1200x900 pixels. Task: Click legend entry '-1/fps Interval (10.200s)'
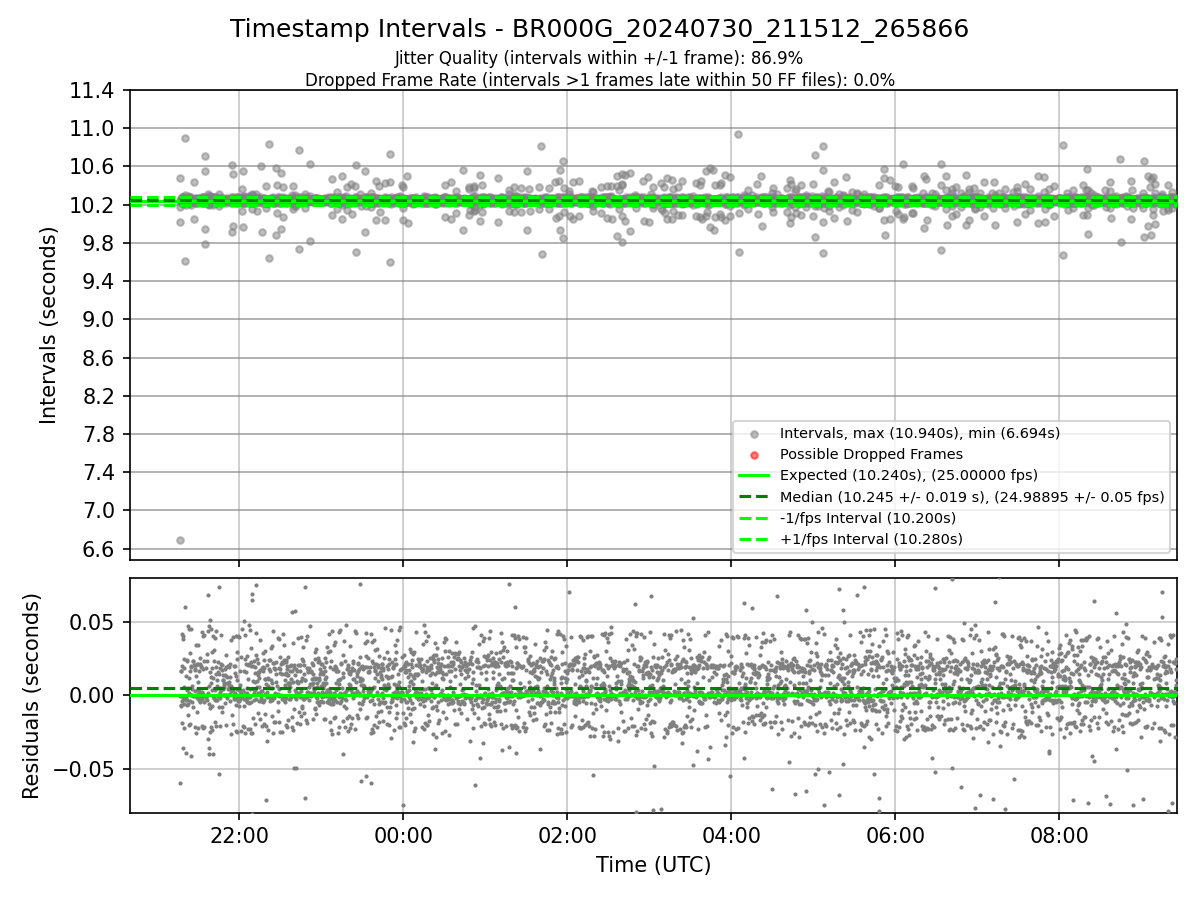coord(868,518)
